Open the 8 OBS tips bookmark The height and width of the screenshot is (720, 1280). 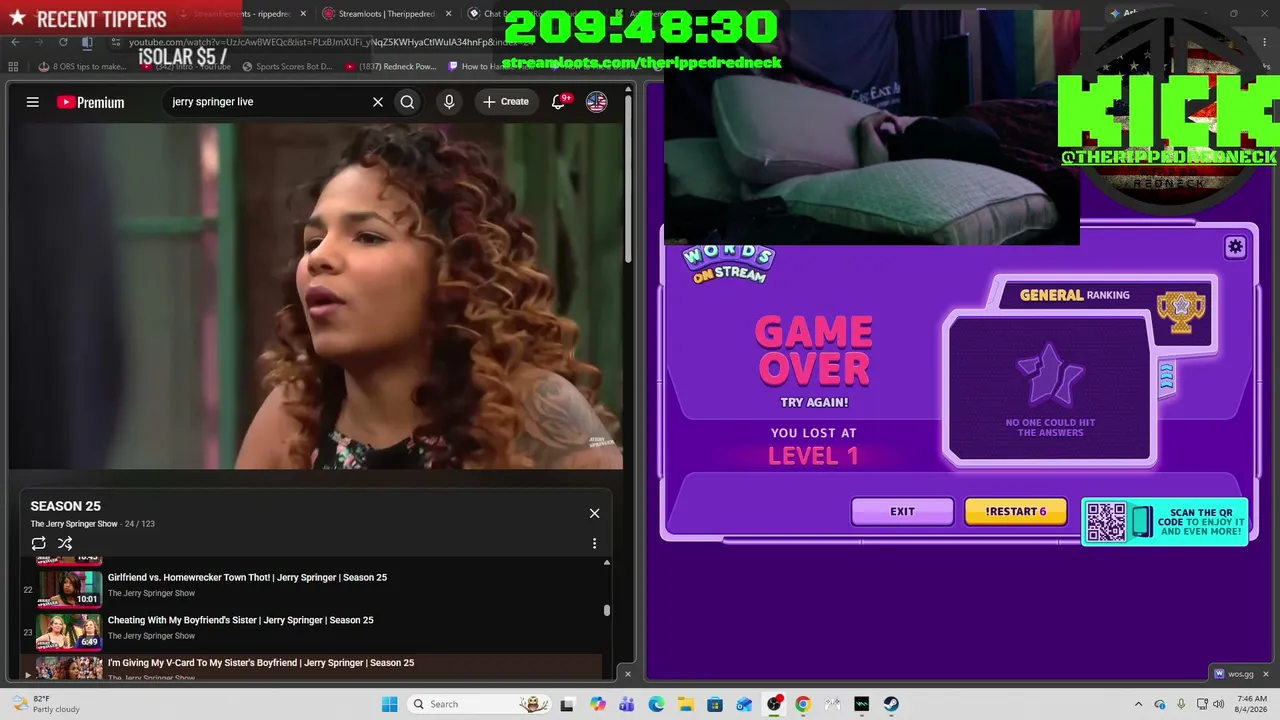tap(82, 67)
